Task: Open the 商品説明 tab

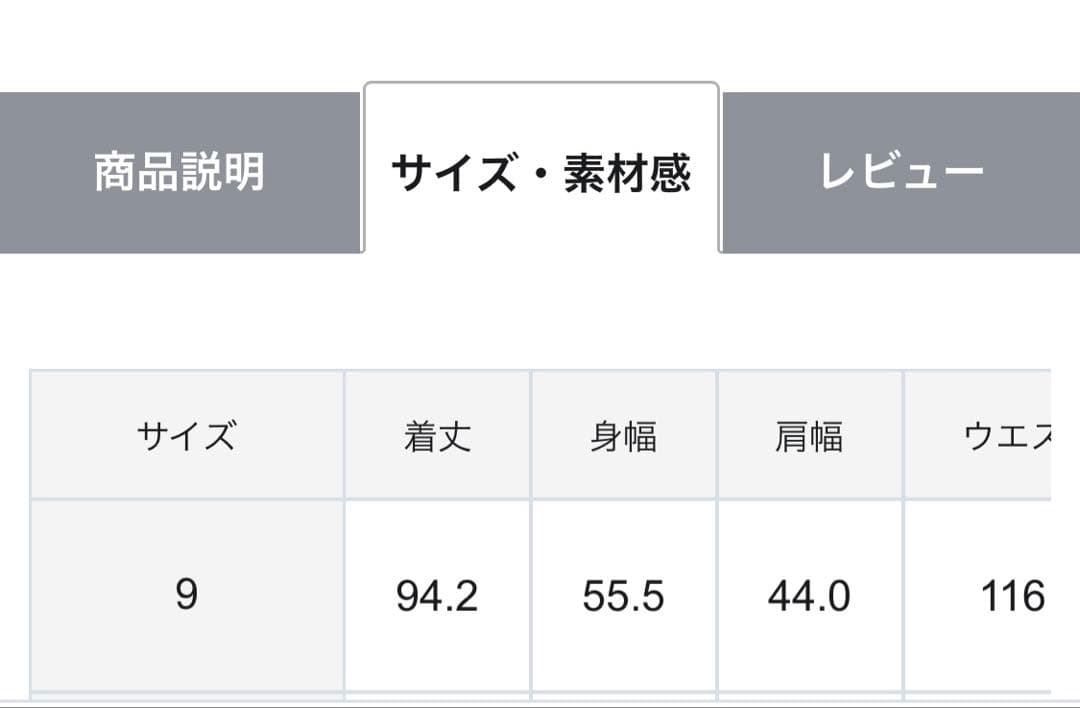Action: tap(180, 172)
